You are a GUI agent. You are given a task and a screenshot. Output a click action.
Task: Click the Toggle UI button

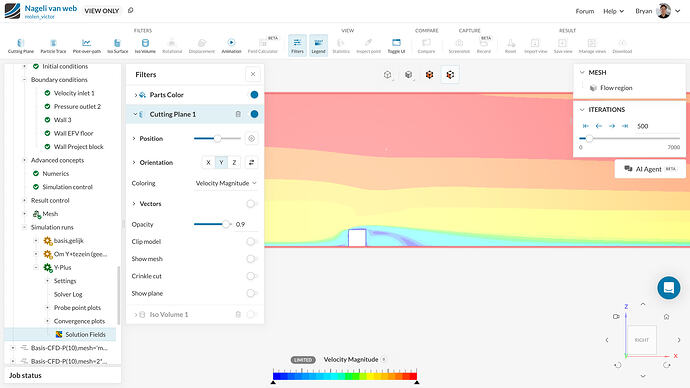tap(396, 46)
